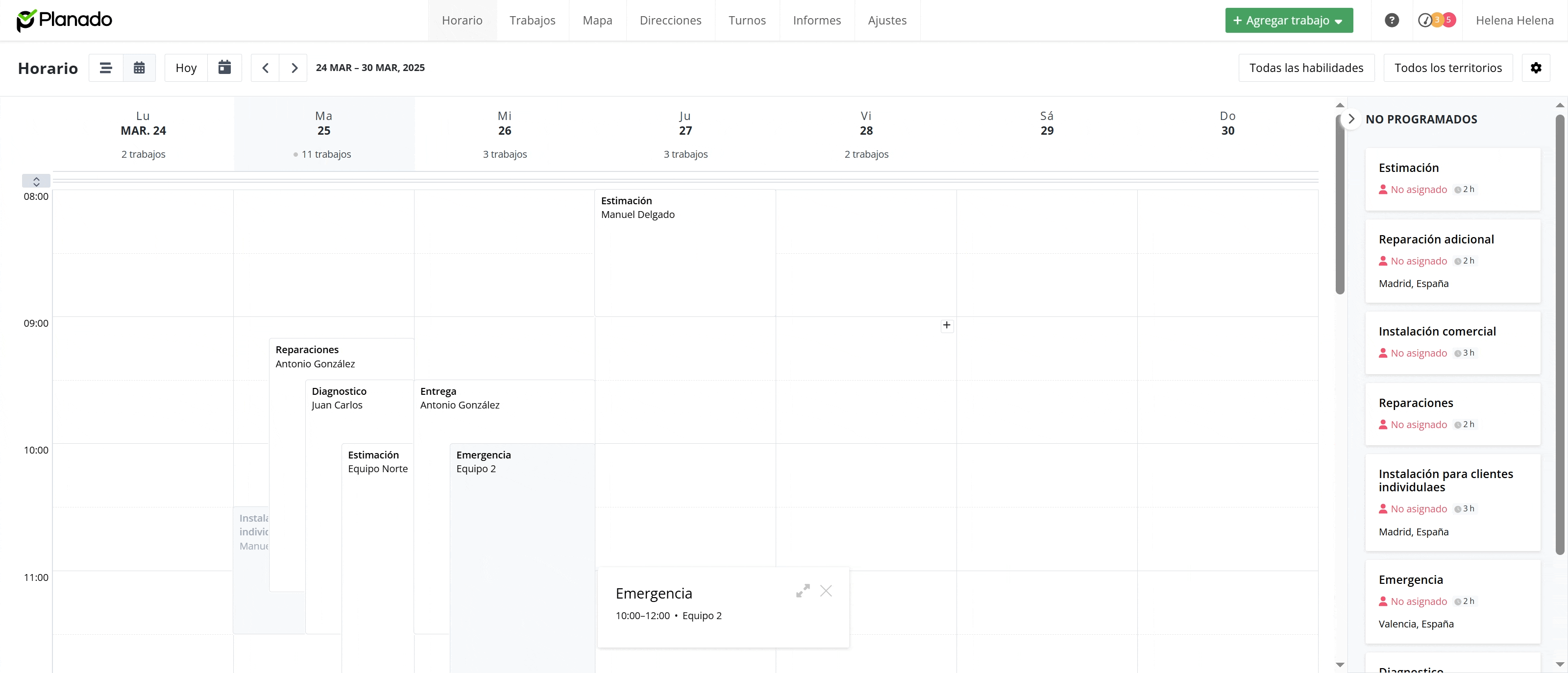The width and height of the screenshot is (1568, 673).
Task: Open schedule settings gear icon
Action: pyautogui.click(x=1536, y=68)
